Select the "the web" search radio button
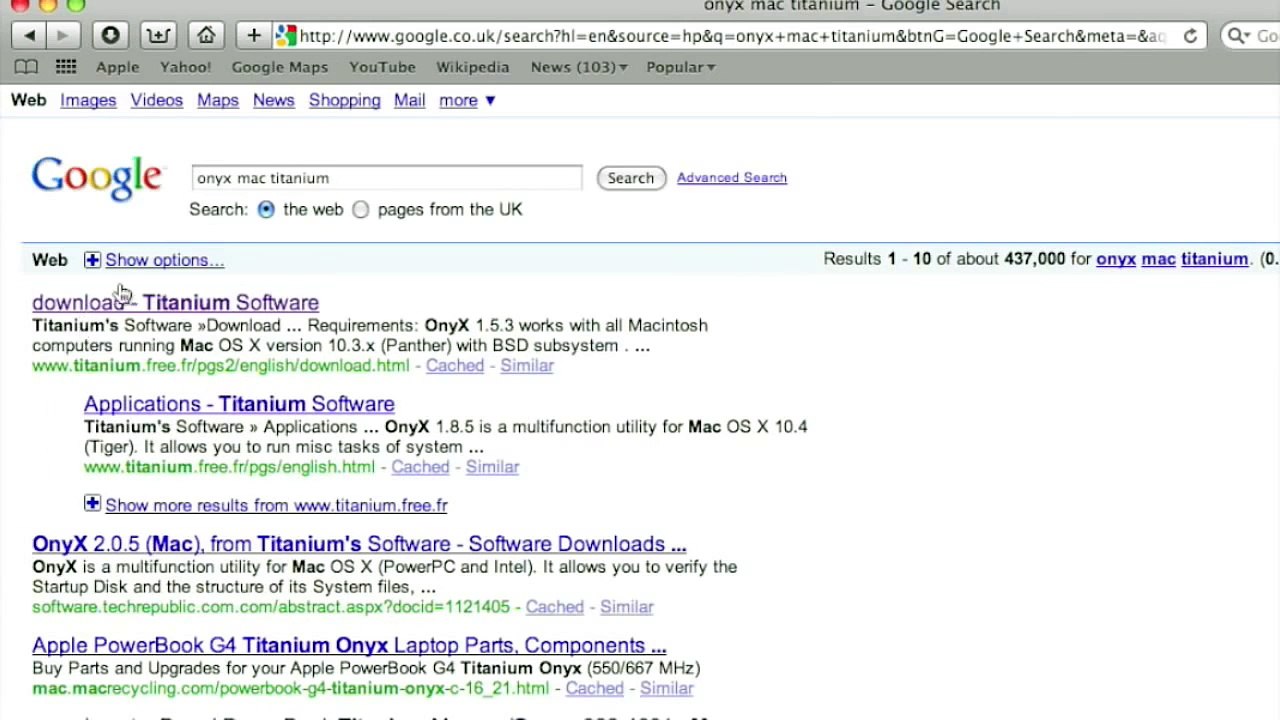Image resolution: width=1280 pixels, height=720 pixels. pyautogui.click(x=266, y=209)
